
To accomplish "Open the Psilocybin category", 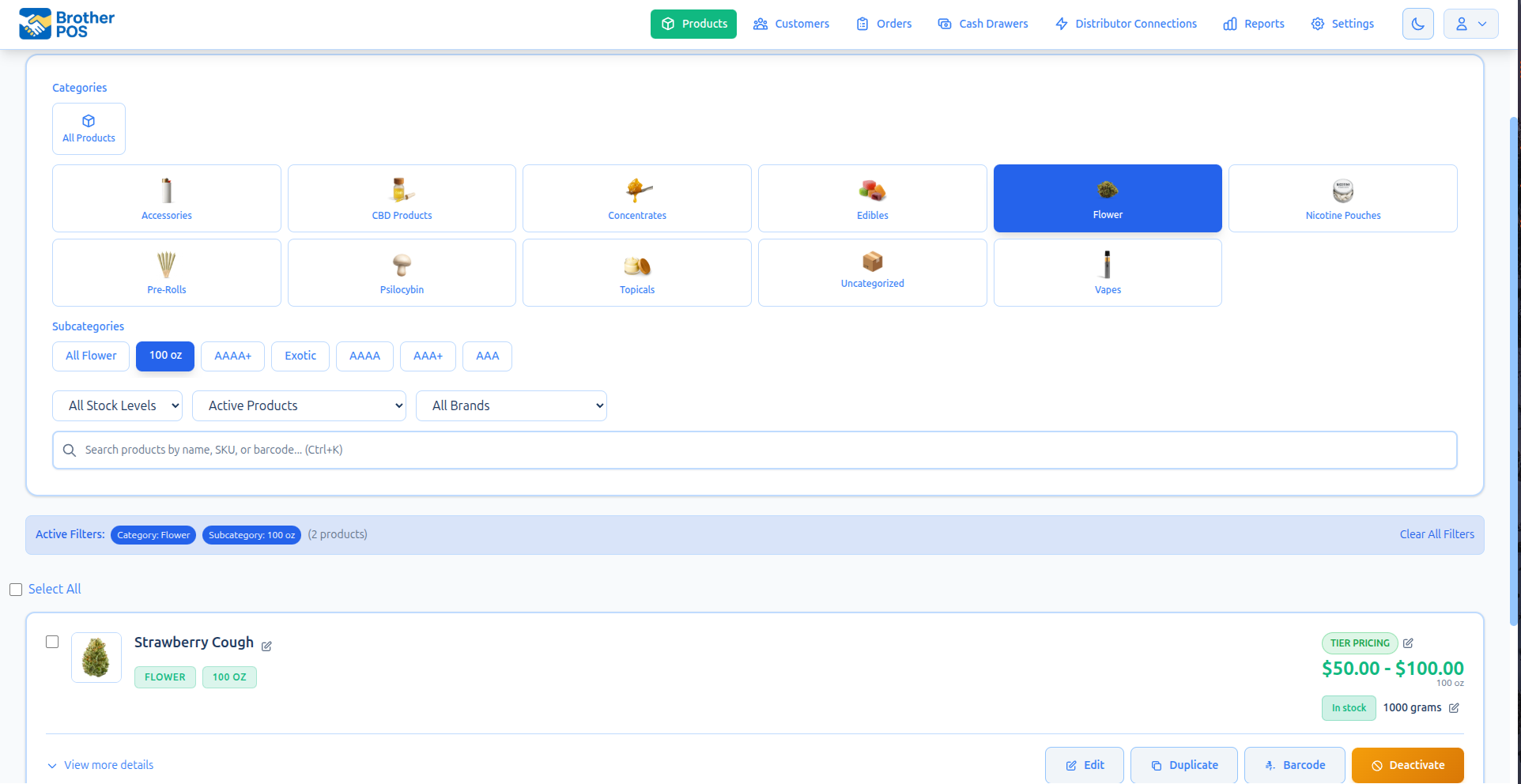I will point(402,272).
